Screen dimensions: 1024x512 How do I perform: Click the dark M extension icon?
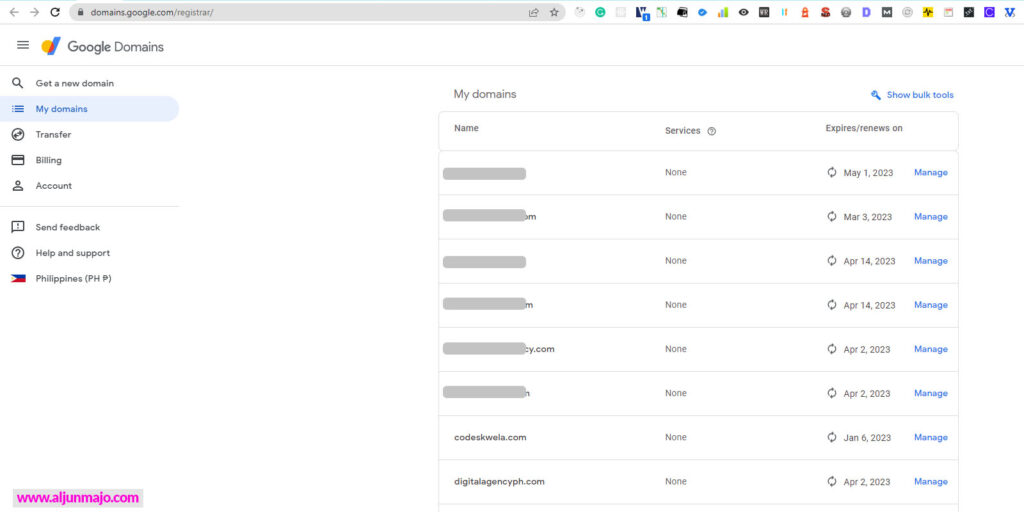(x=887, y=12)
